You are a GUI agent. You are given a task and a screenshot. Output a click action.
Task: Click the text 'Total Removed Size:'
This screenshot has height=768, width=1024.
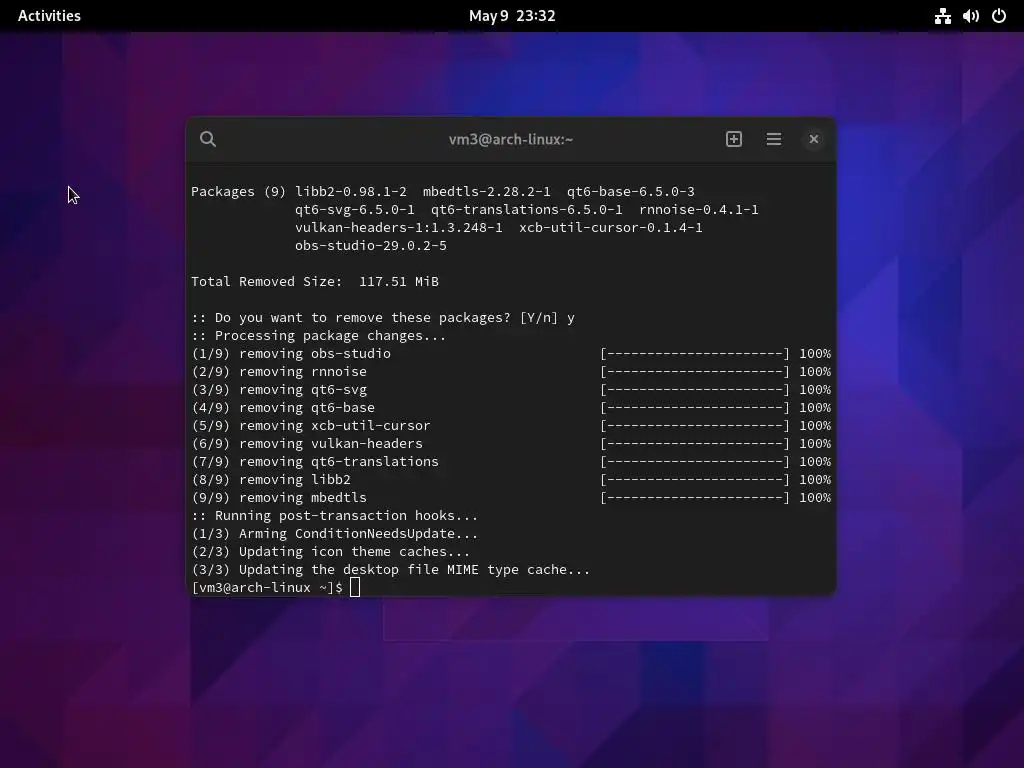click(266, 281)
